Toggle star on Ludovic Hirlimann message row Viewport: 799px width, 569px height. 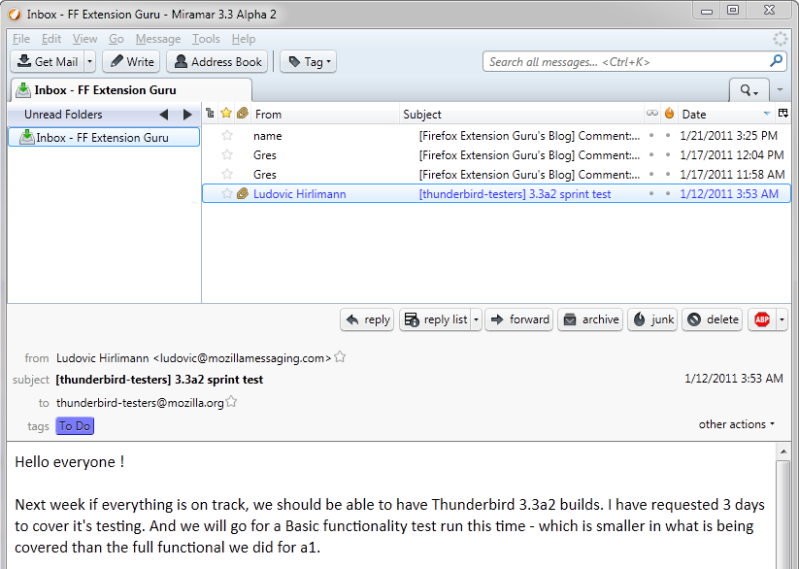click(227, 194)
